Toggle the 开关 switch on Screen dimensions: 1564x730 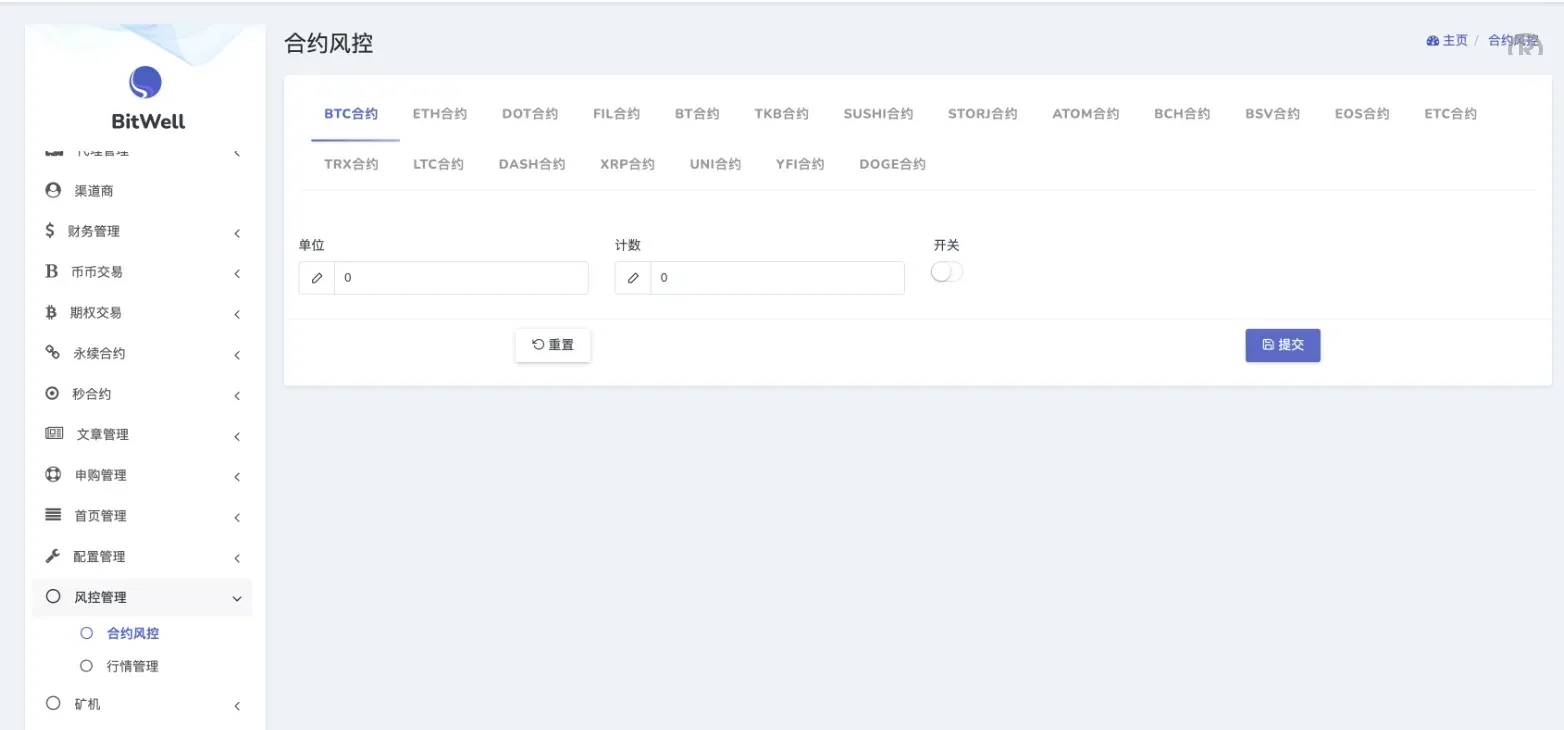(946, 271)
